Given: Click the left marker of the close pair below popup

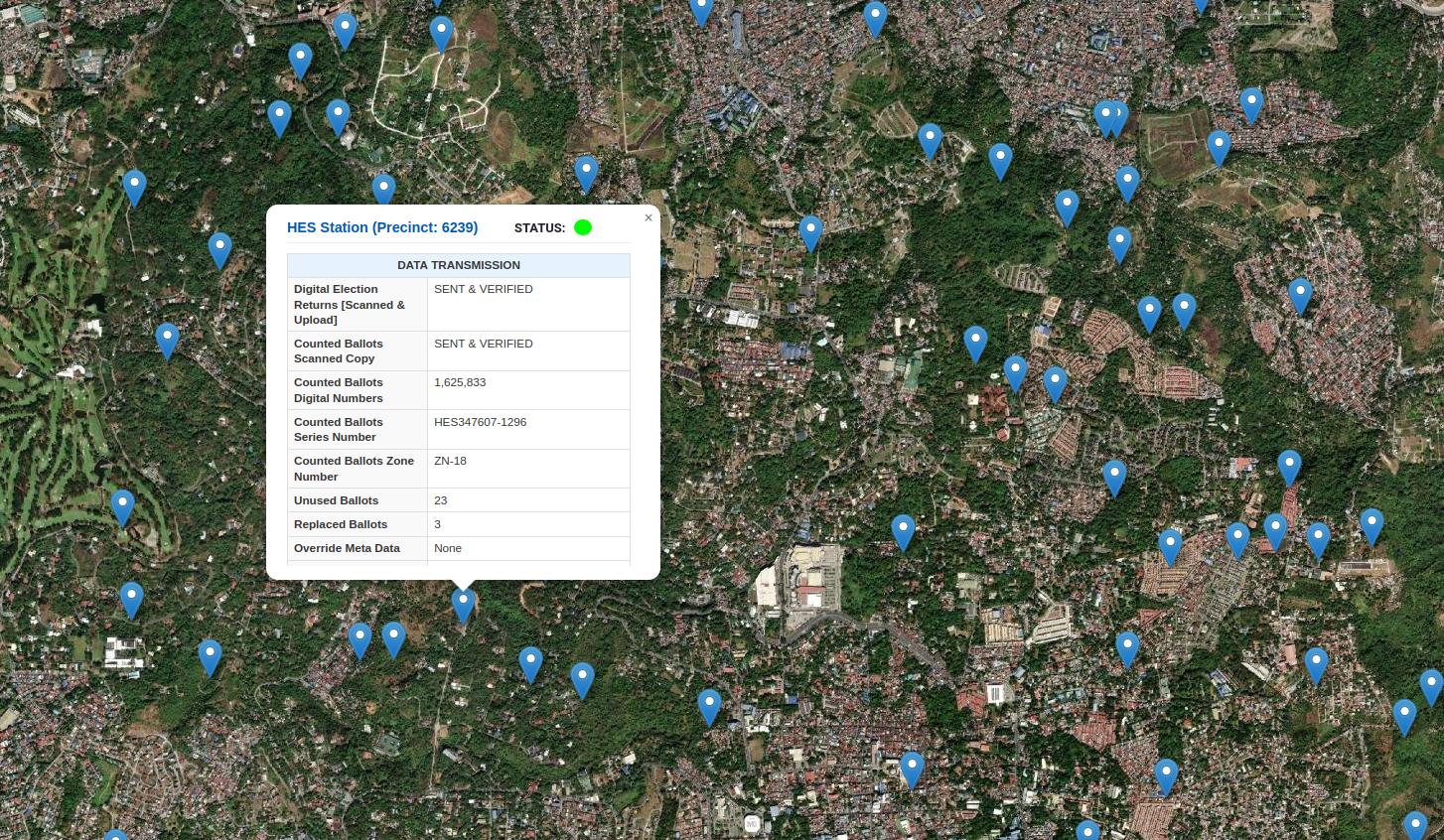Looking at the screenshot, I should 360,640.
